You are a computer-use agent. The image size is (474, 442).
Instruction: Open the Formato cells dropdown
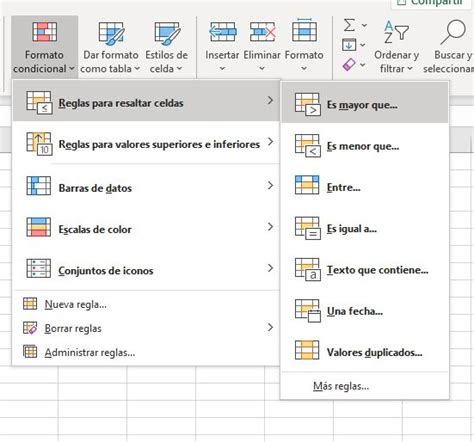point(304,47)
